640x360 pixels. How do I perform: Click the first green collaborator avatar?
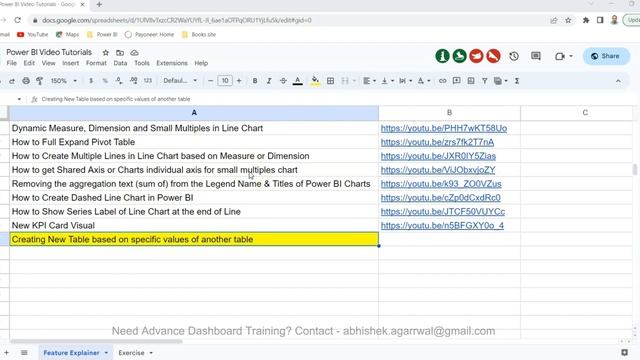click(442, 56)
